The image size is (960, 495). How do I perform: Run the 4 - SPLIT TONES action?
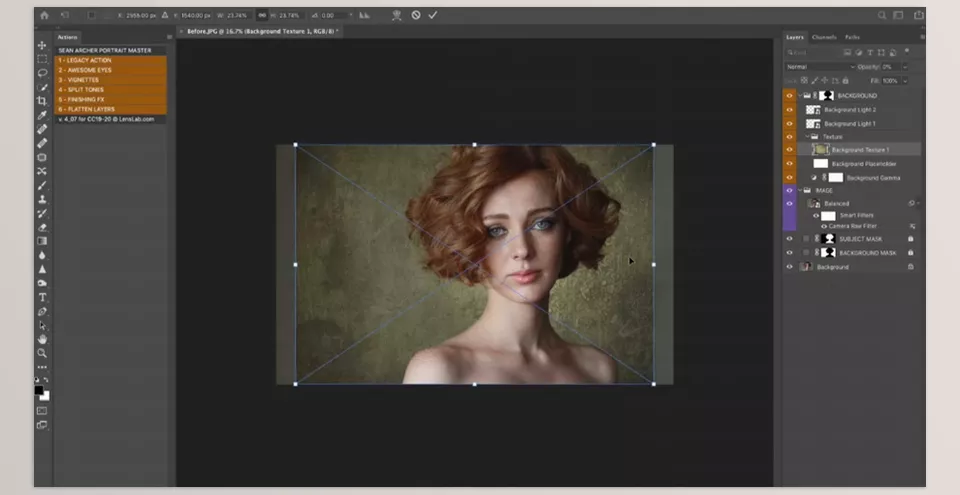tap(111, 90)
